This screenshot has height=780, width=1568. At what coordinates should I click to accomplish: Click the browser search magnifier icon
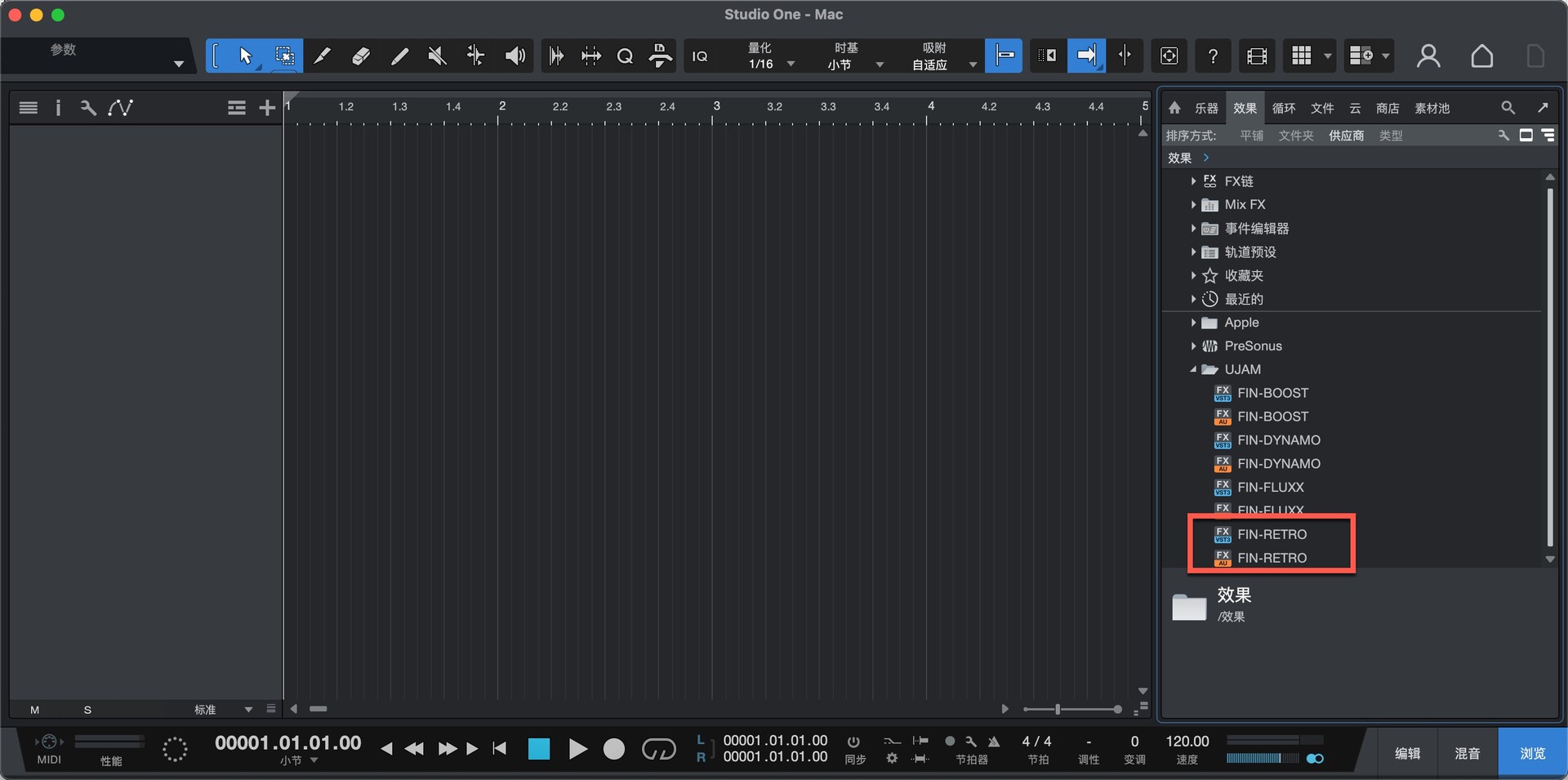tap(1508, 108)
